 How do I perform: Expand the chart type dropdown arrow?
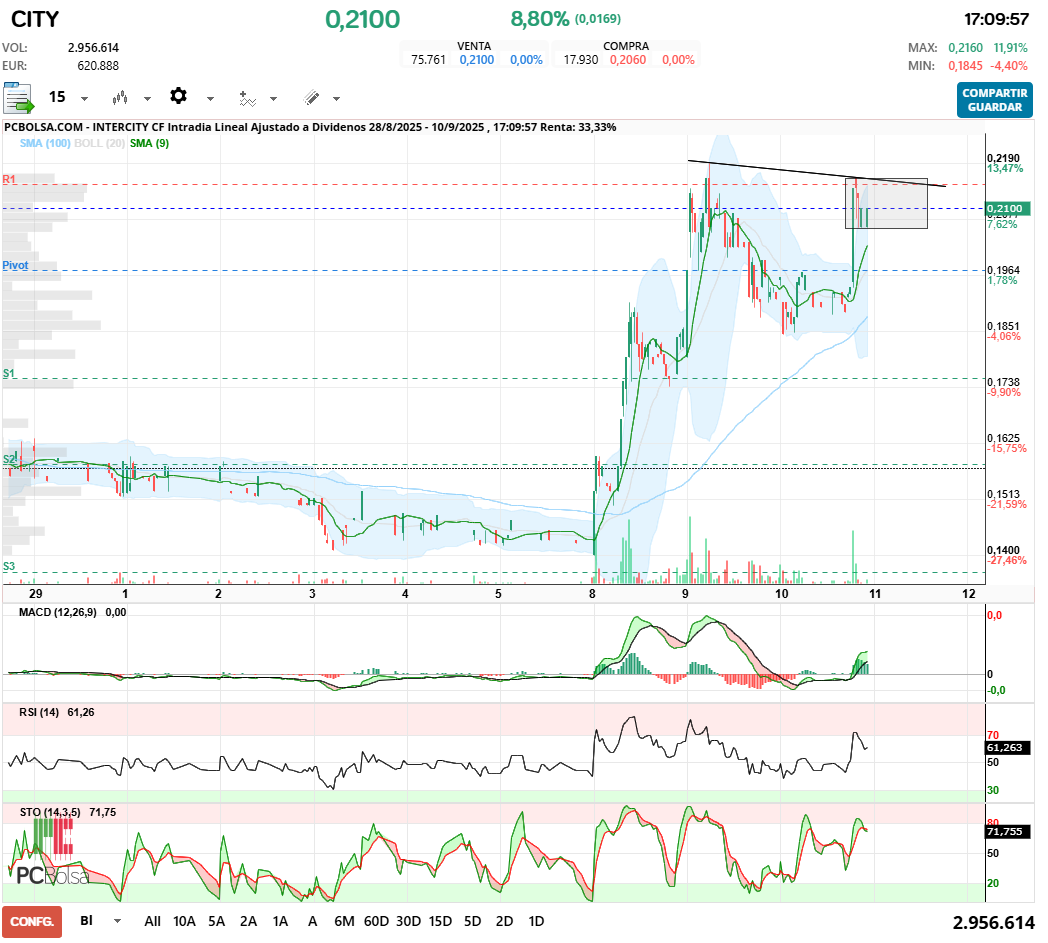(148, 99)
